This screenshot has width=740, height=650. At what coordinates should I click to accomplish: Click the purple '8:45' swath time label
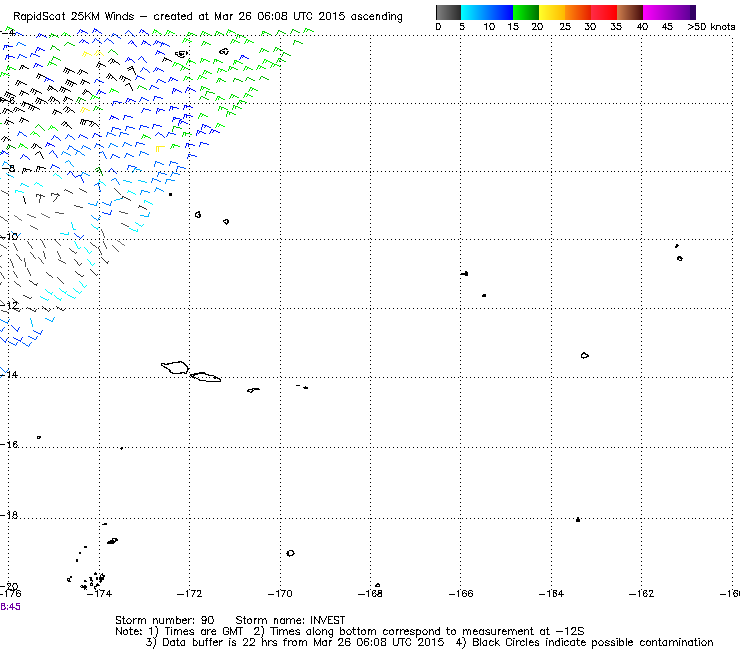coord(10,607)
